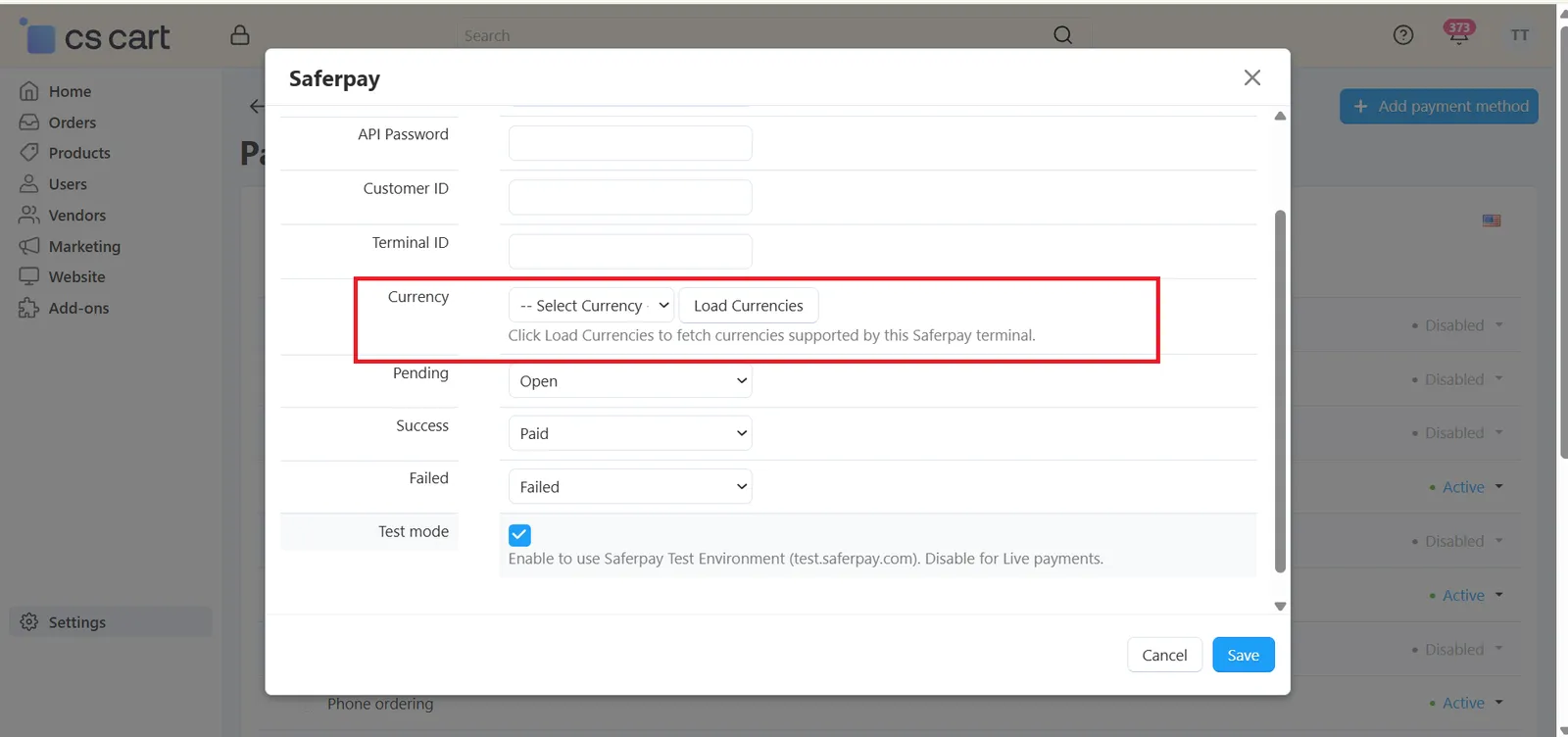Open the Failed status dropdown

pos(630,486)
